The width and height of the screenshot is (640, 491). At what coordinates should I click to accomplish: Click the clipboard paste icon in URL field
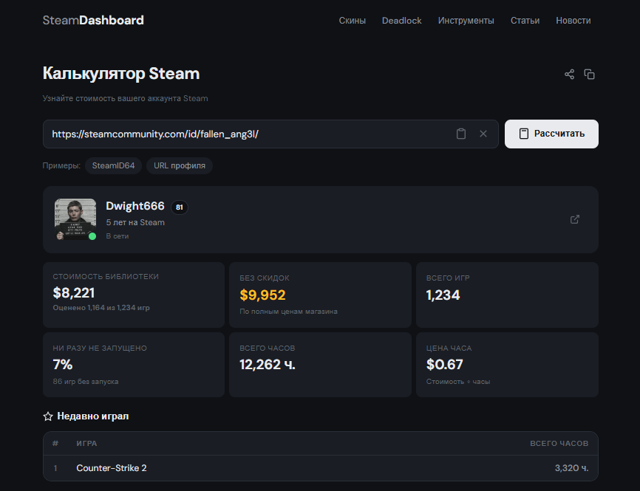[461, 134]
